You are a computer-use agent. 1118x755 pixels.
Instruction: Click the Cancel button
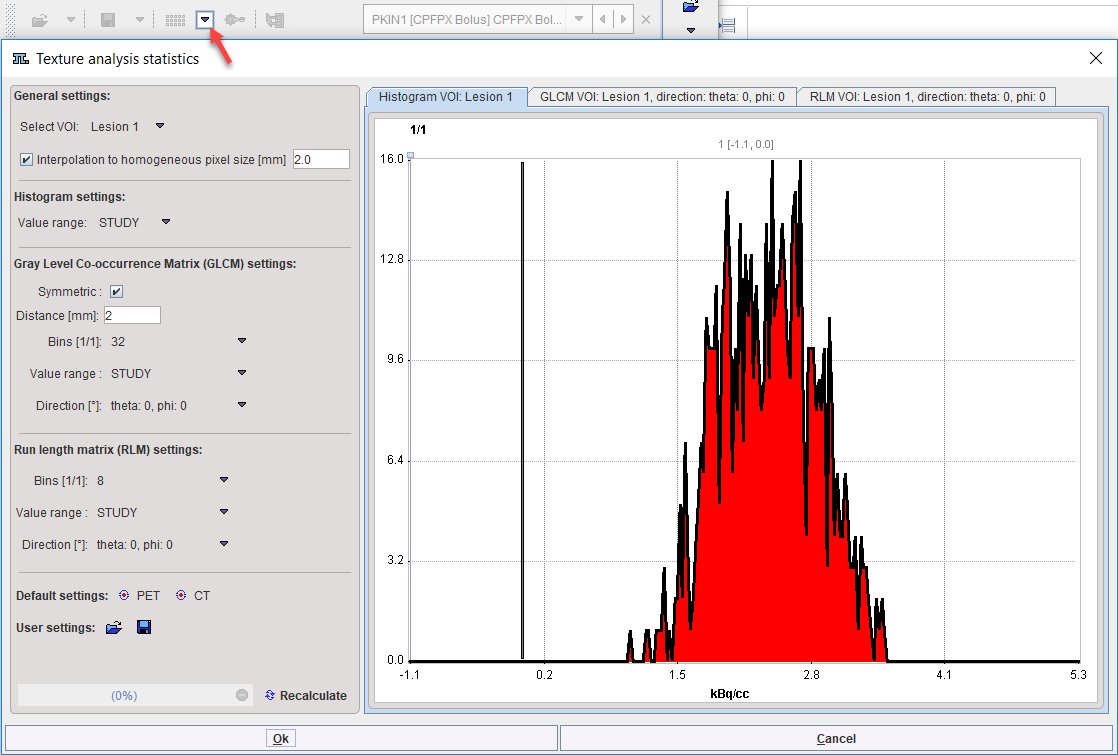pos(836,739)
